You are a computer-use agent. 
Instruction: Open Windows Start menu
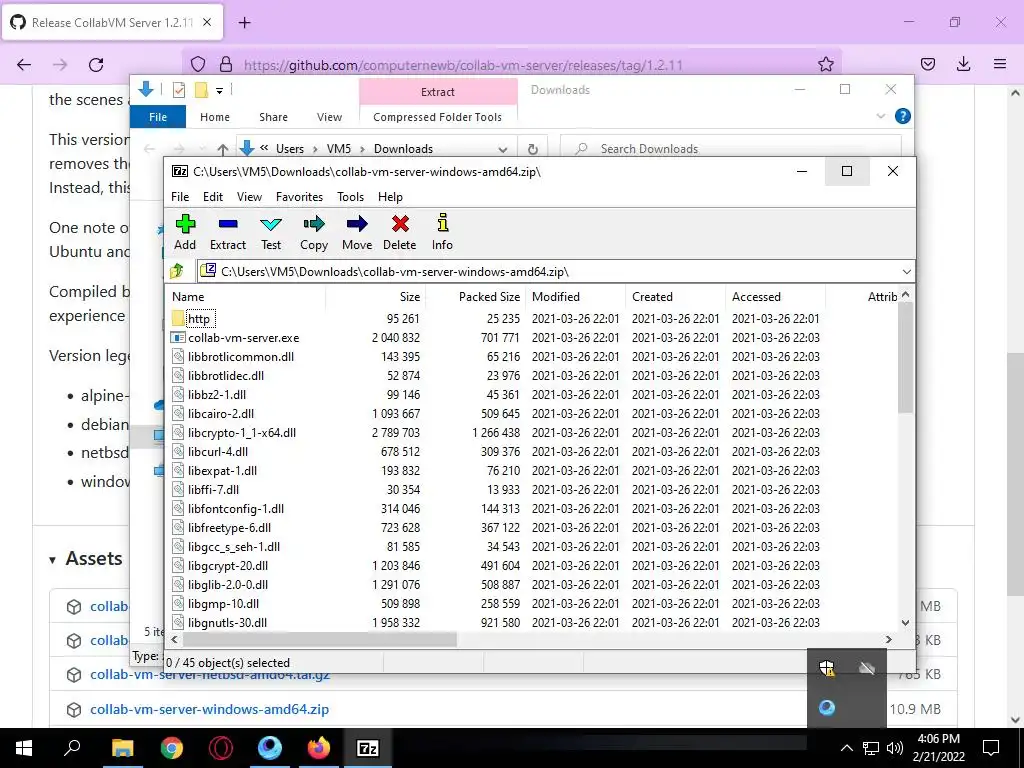coord(24,748)
